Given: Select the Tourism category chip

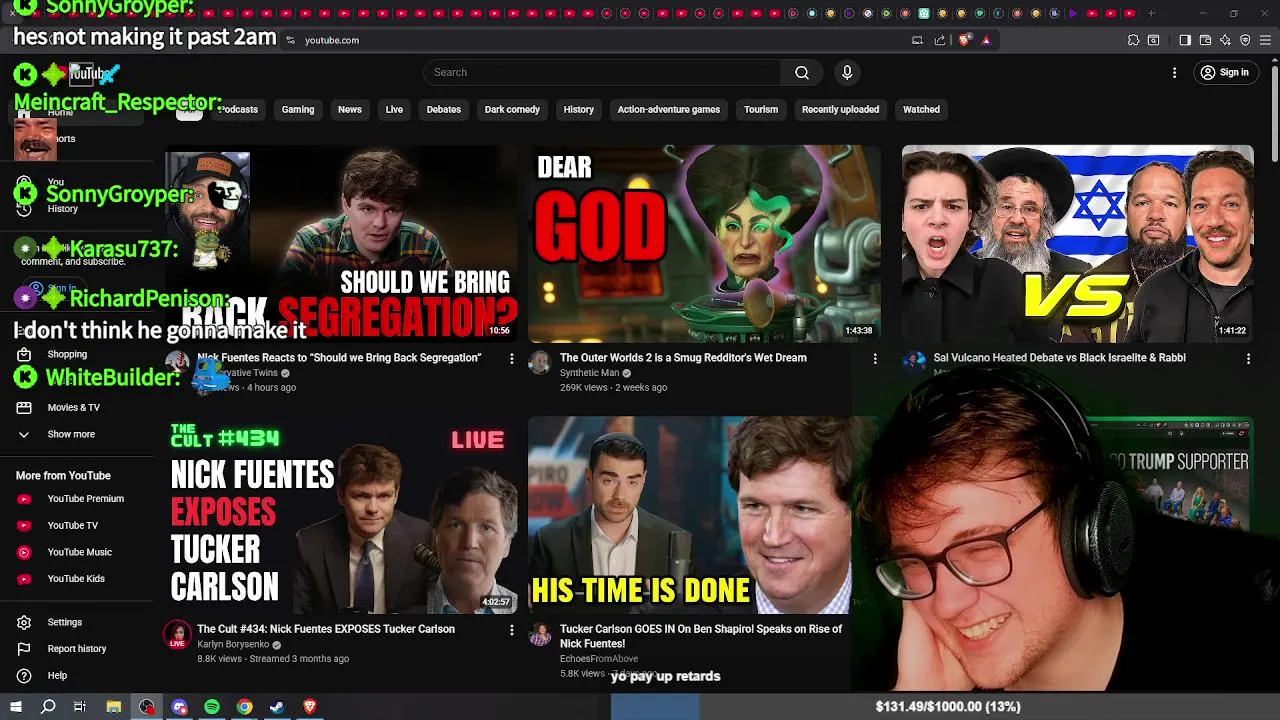Looking at the screenshot, I should coord(761,109).
